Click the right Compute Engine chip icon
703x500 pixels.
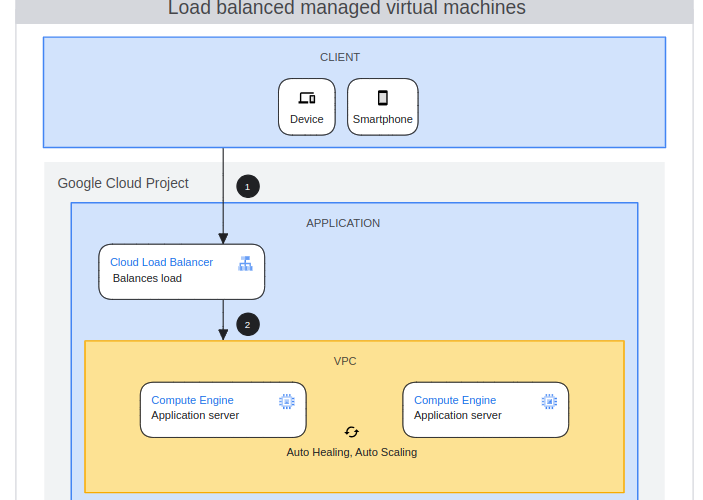pyautogui.click(x=549, y=401)
